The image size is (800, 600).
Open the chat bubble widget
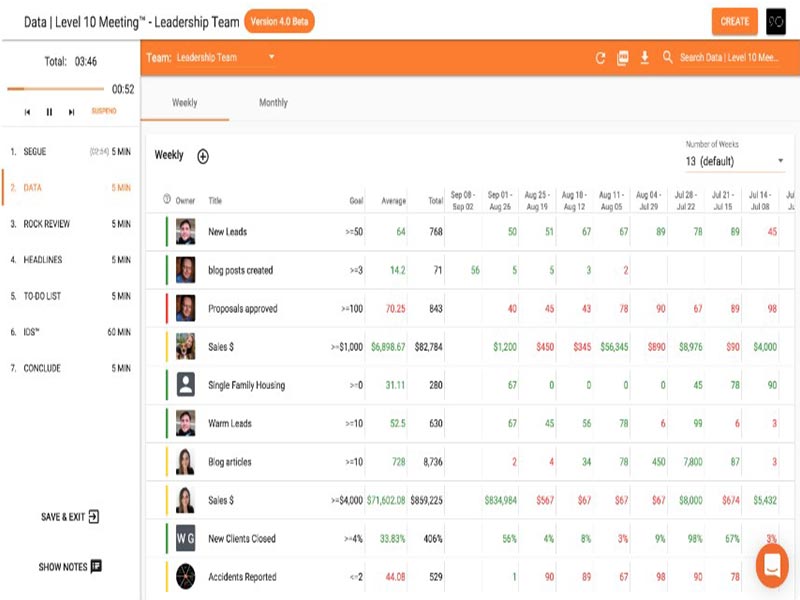tap(771, 565)
